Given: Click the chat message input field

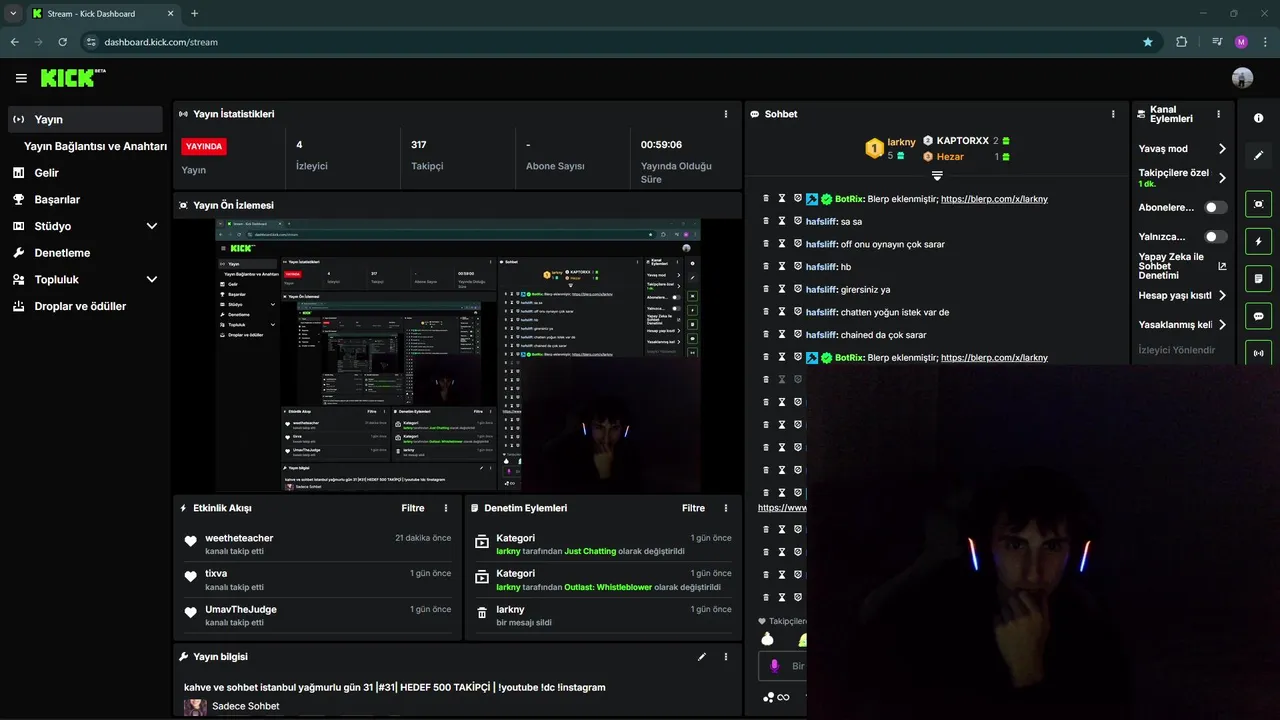Looking at the screenshot, I should pyautogui.click(x=783, y=666).
